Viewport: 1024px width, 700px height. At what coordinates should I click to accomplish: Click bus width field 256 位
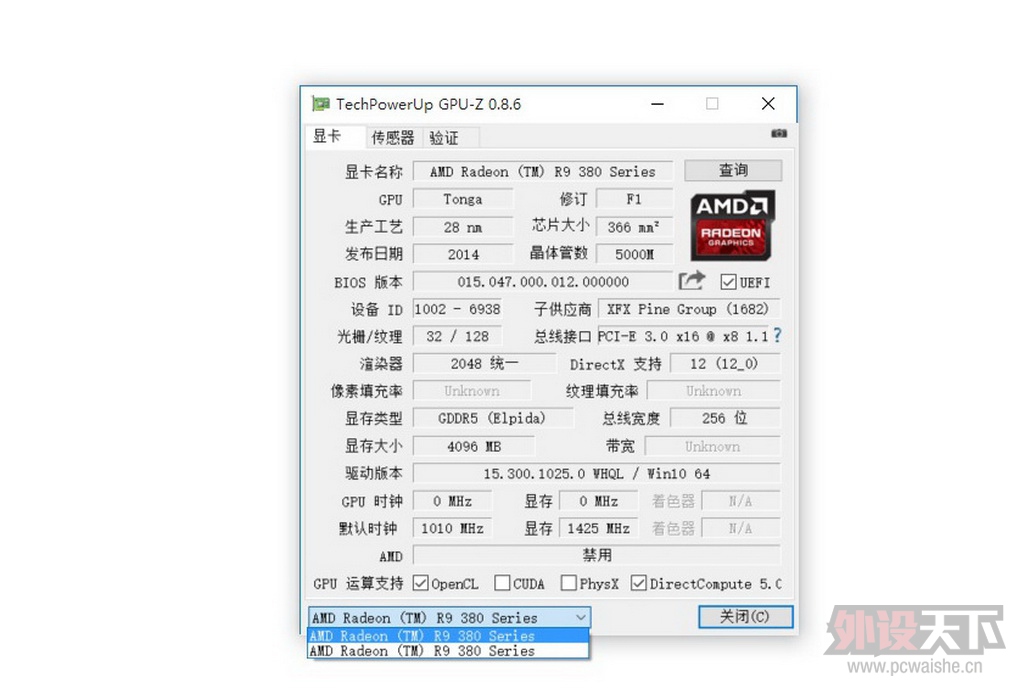pyautogui.click(x=725, y=418)
